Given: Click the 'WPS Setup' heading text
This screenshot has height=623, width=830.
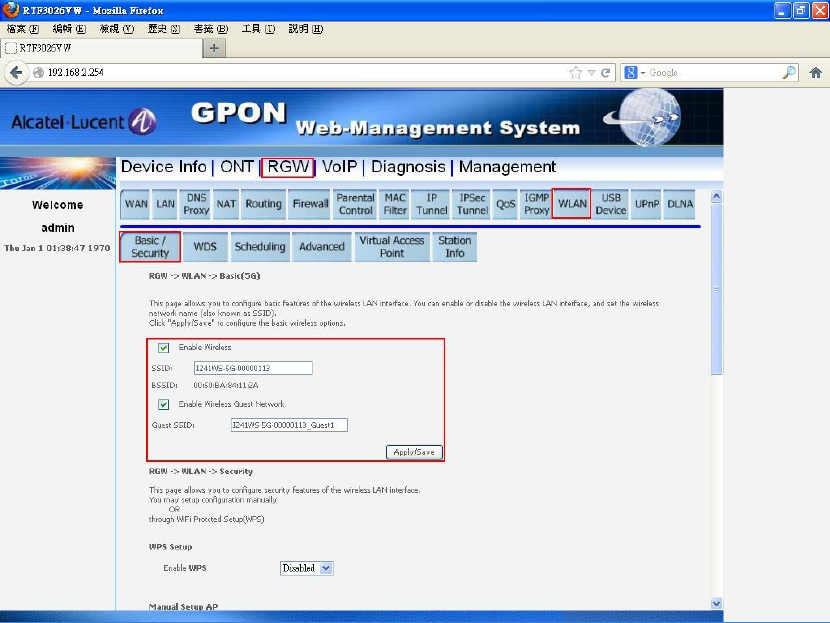Looking at the screenshot, I should click(170, 547).
